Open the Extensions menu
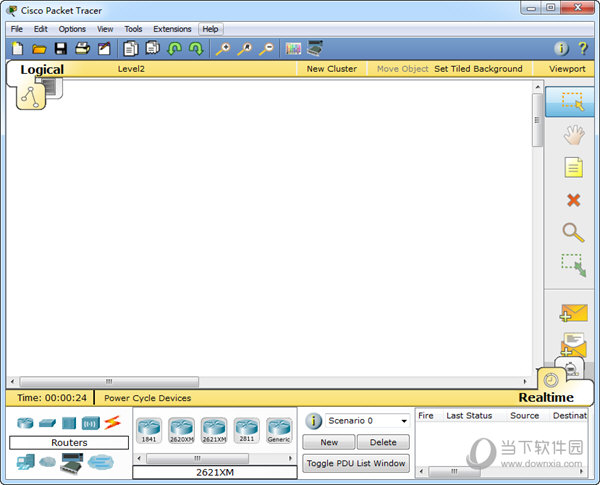The image size is (600, 485). tap(172, 29)
